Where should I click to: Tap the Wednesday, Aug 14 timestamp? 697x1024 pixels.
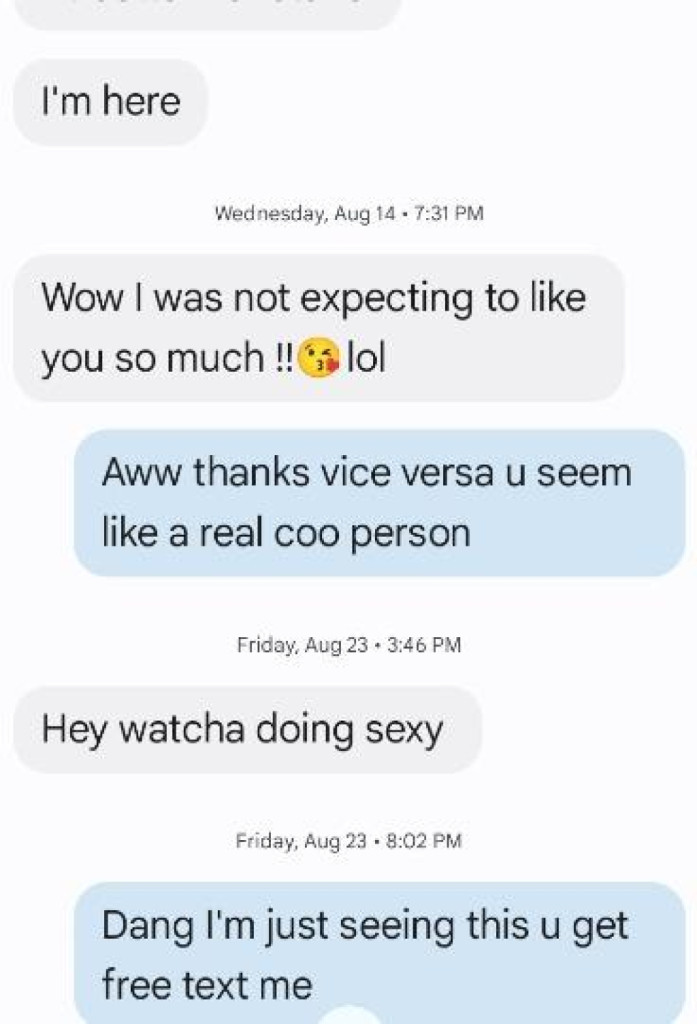tap(349, 214)
